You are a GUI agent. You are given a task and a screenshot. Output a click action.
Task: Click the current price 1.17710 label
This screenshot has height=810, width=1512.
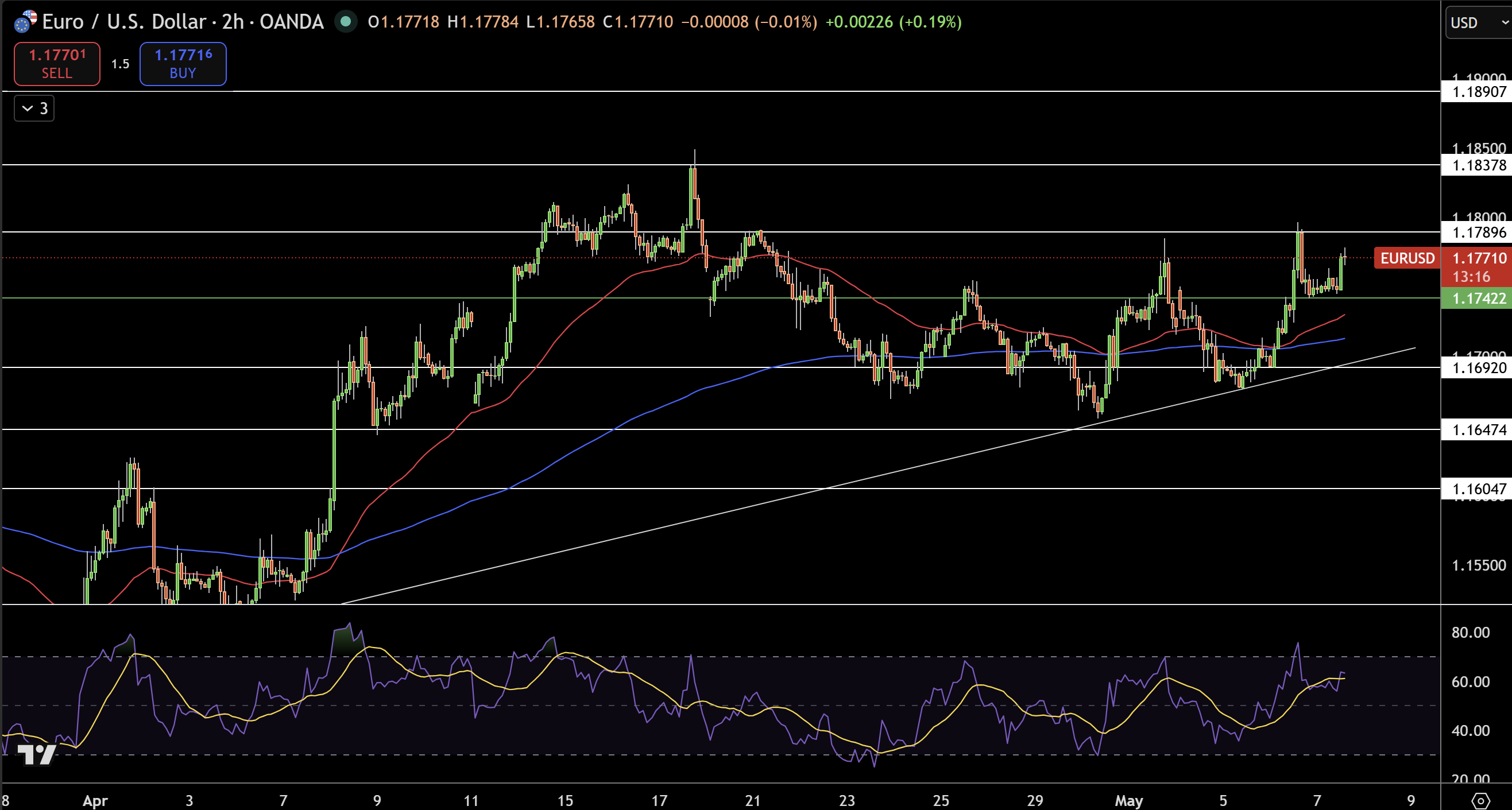click(1479, 258)
